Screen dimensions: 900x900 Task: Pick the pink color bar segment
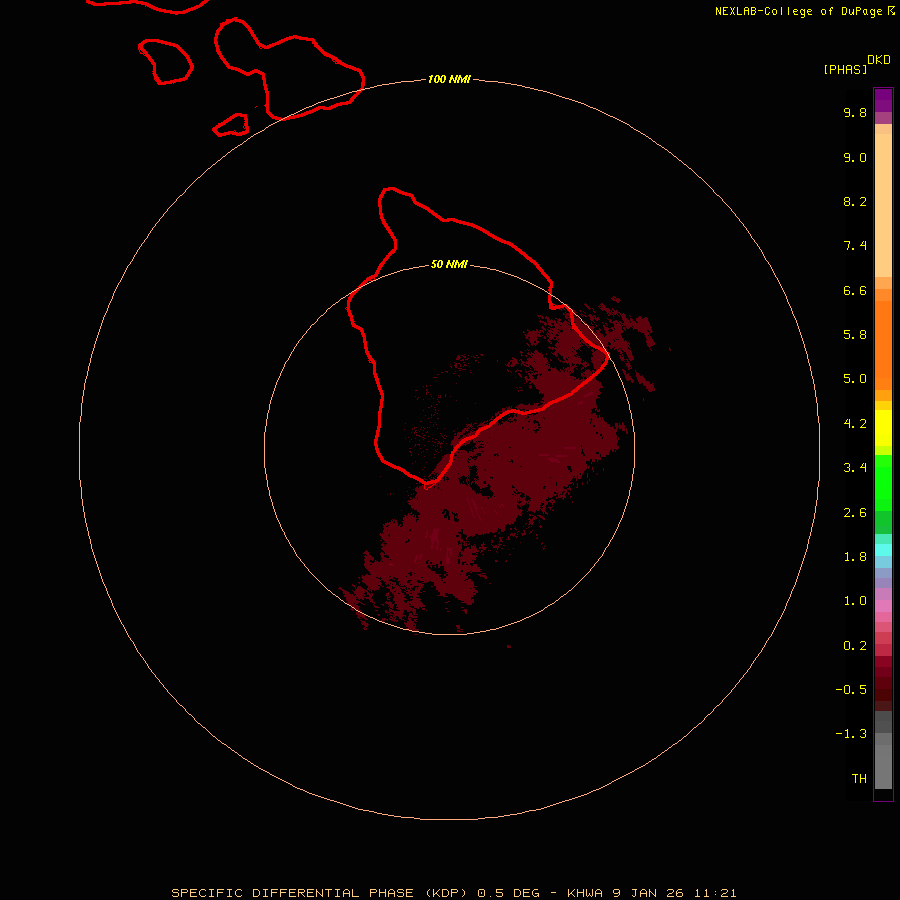pyautogui.click(x=883, y=606)
